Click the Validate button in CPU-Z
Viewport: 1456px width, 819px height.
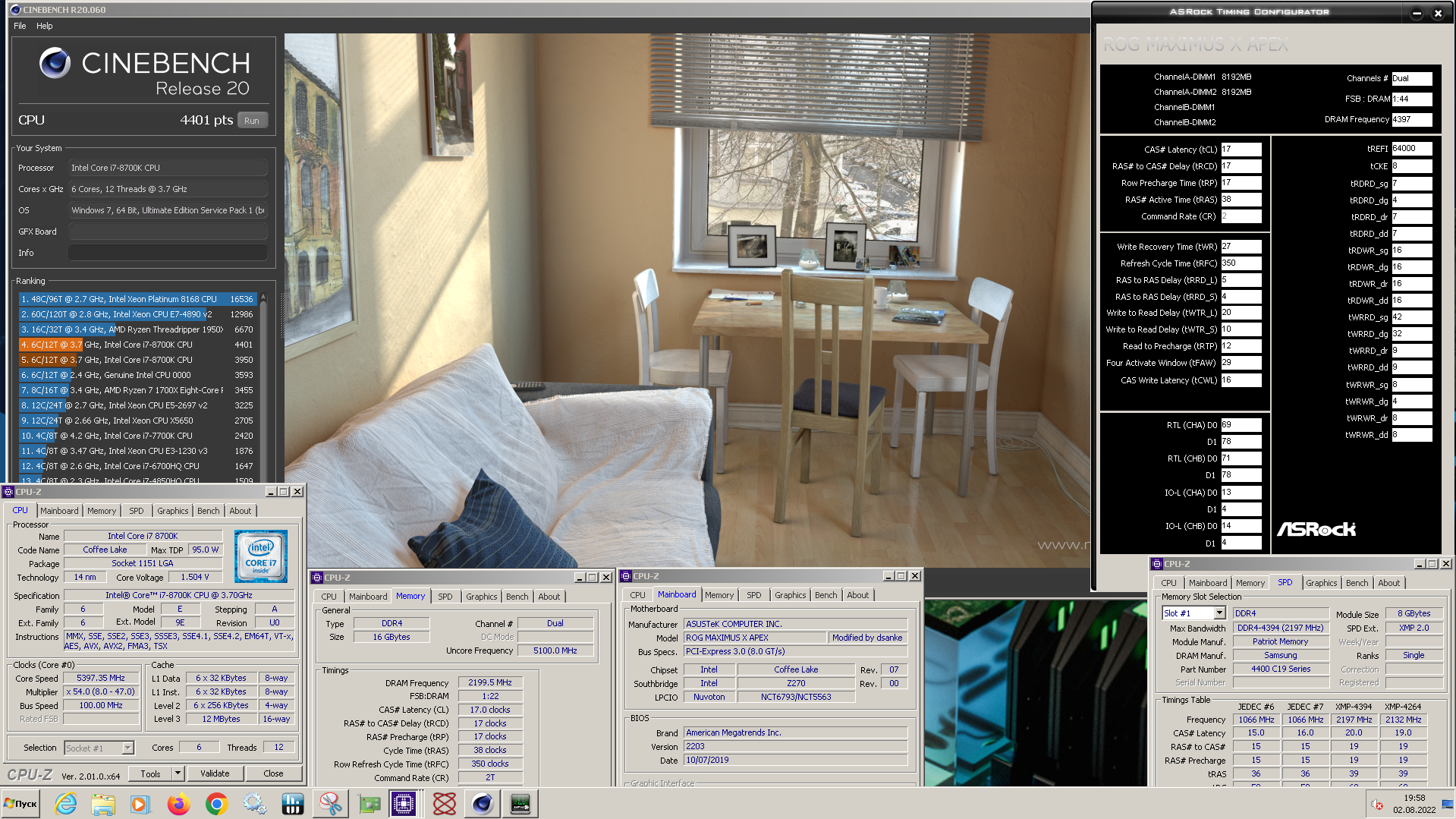click(x=215, y=773)
